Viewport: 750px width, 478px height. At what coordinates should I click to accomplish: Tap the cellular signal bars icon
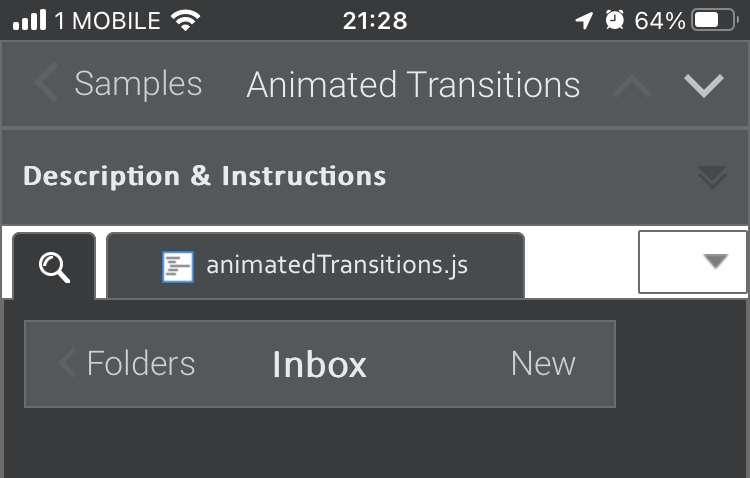click(30, 20)
